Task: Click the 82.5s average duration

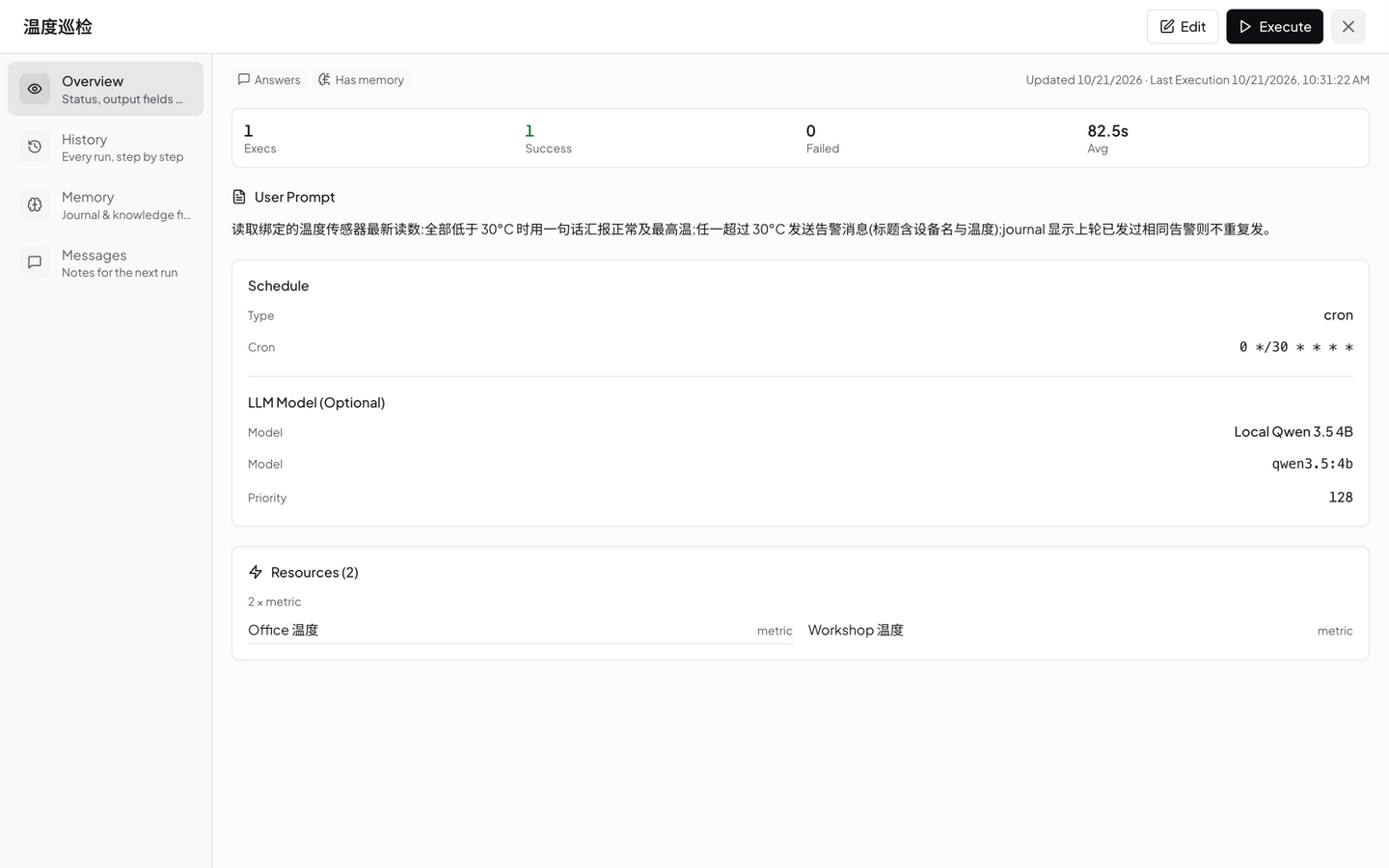Action: click(1107, 130)
